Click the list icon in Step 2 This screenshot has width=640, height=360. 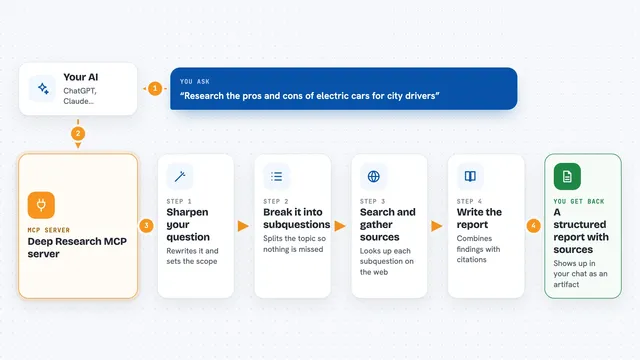pyautogui.click(x=276, y=176)
